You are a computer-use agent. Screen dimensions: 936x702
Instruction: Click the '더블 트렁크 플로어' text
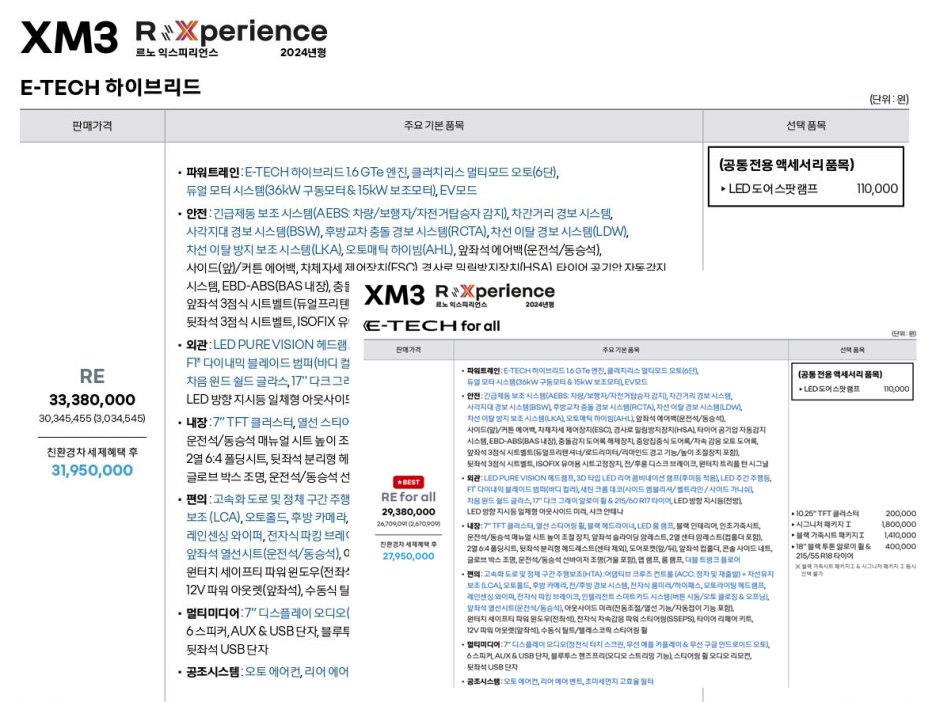point(712,560)
